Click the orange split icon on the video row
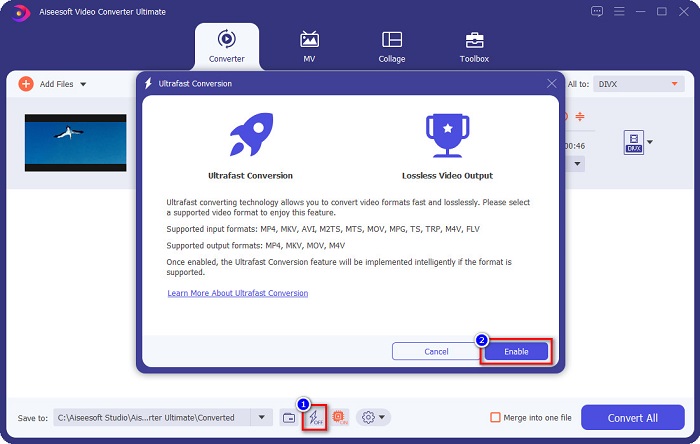Viewport: 700px width, 444px height. tap(579, 116)
